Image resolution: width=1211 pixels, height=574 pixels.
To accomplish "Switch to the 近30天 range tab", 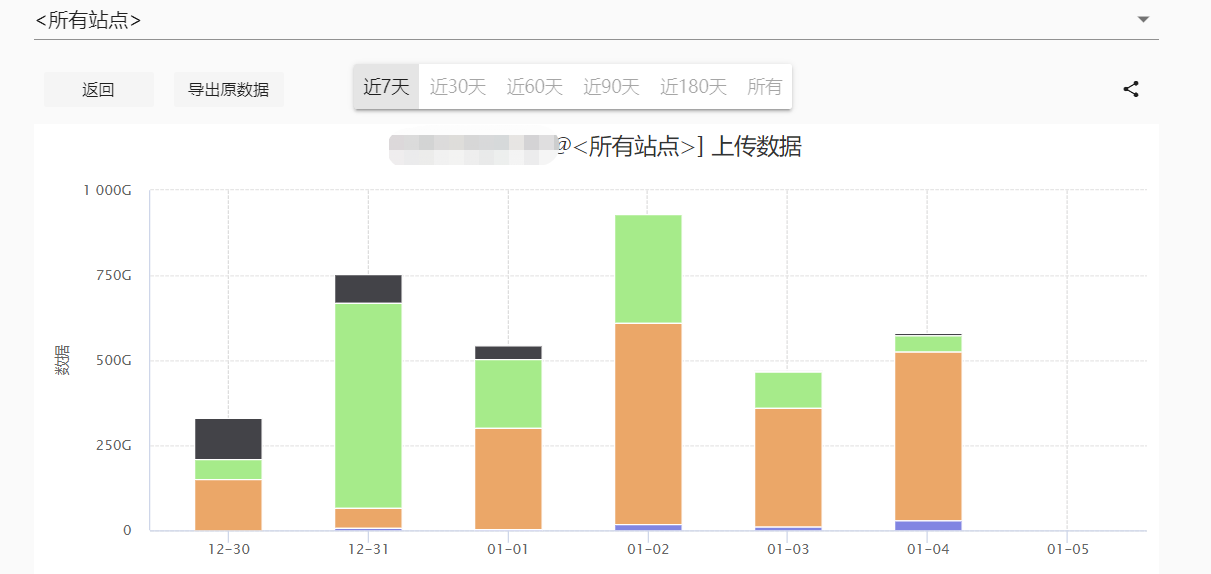I will click(x=458, y=87).
